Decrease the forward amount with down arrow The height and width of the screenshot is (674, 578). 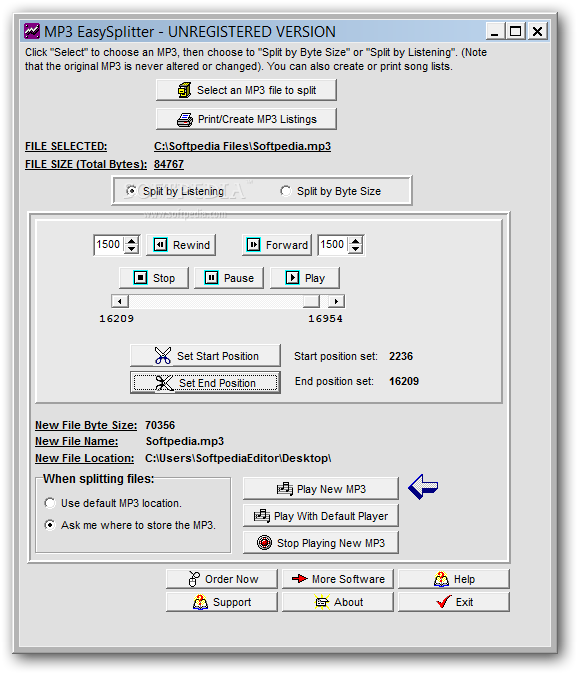(x=355, y=249)
